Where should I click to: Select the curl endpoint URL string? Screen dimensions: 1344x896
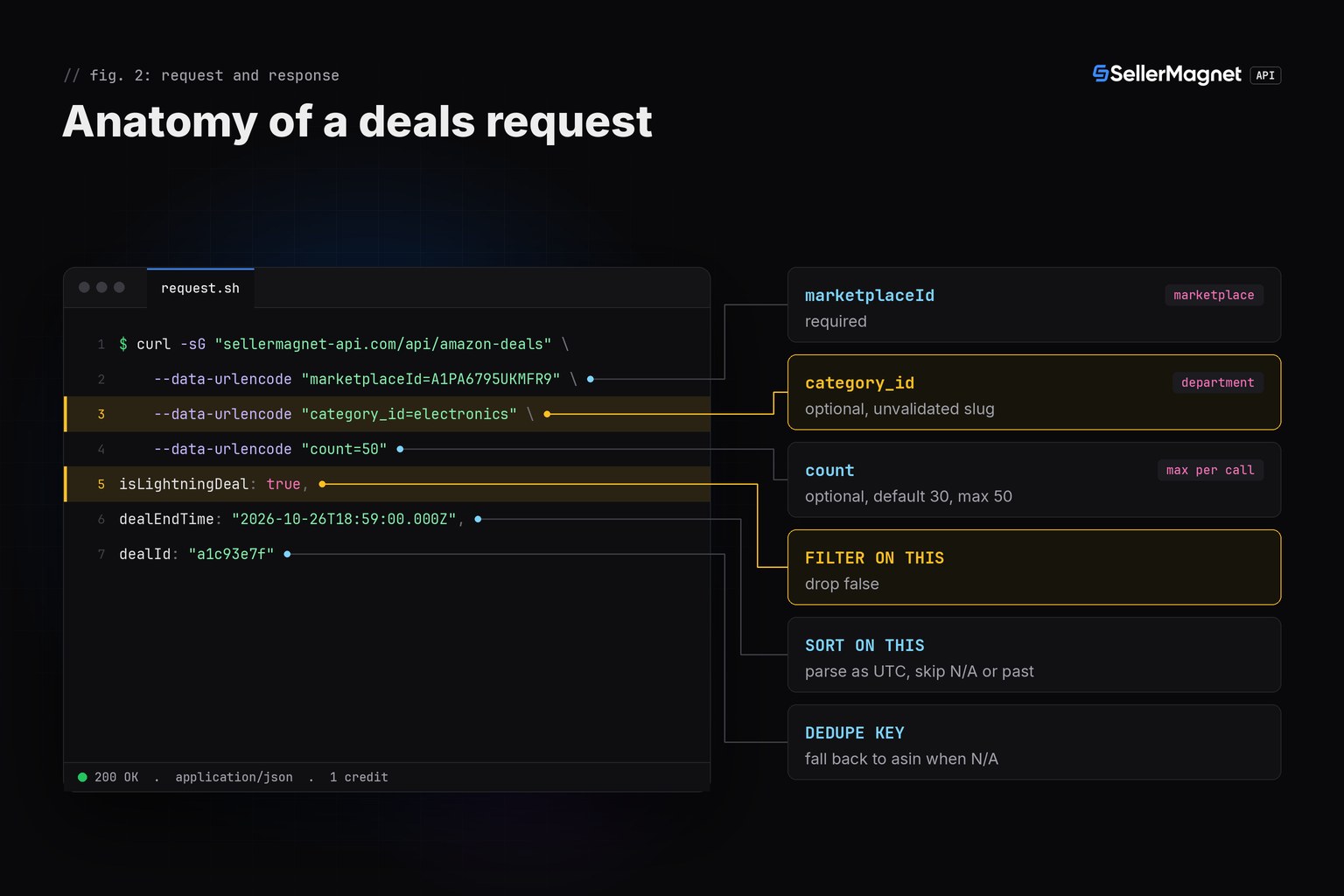click(x=383, y=344)
